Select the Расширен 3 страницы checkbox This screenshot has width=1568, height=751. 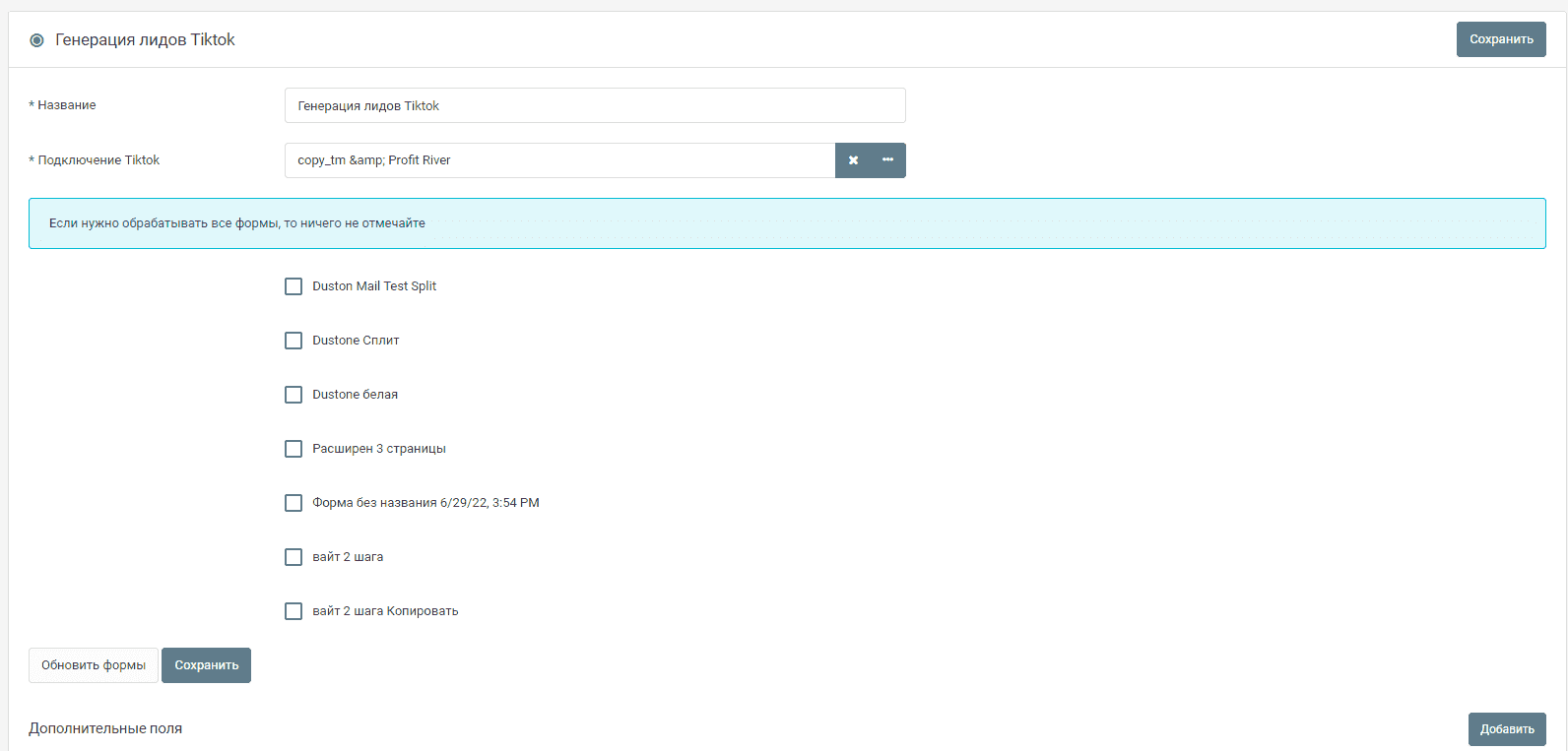point(294,449)
